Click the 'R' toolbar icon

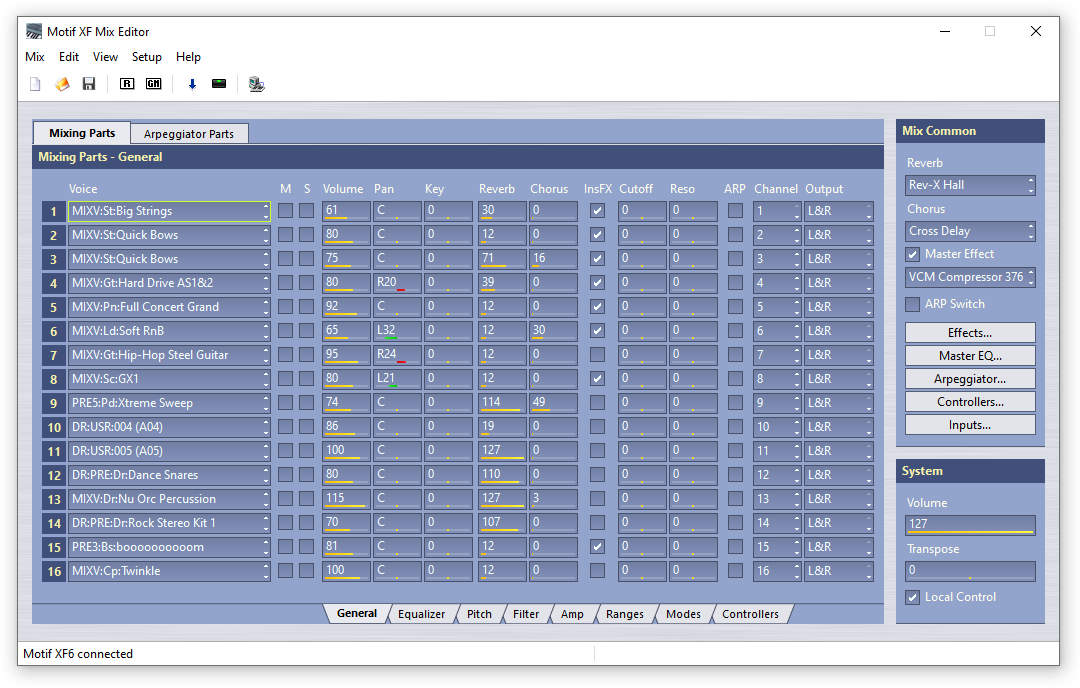127,84
